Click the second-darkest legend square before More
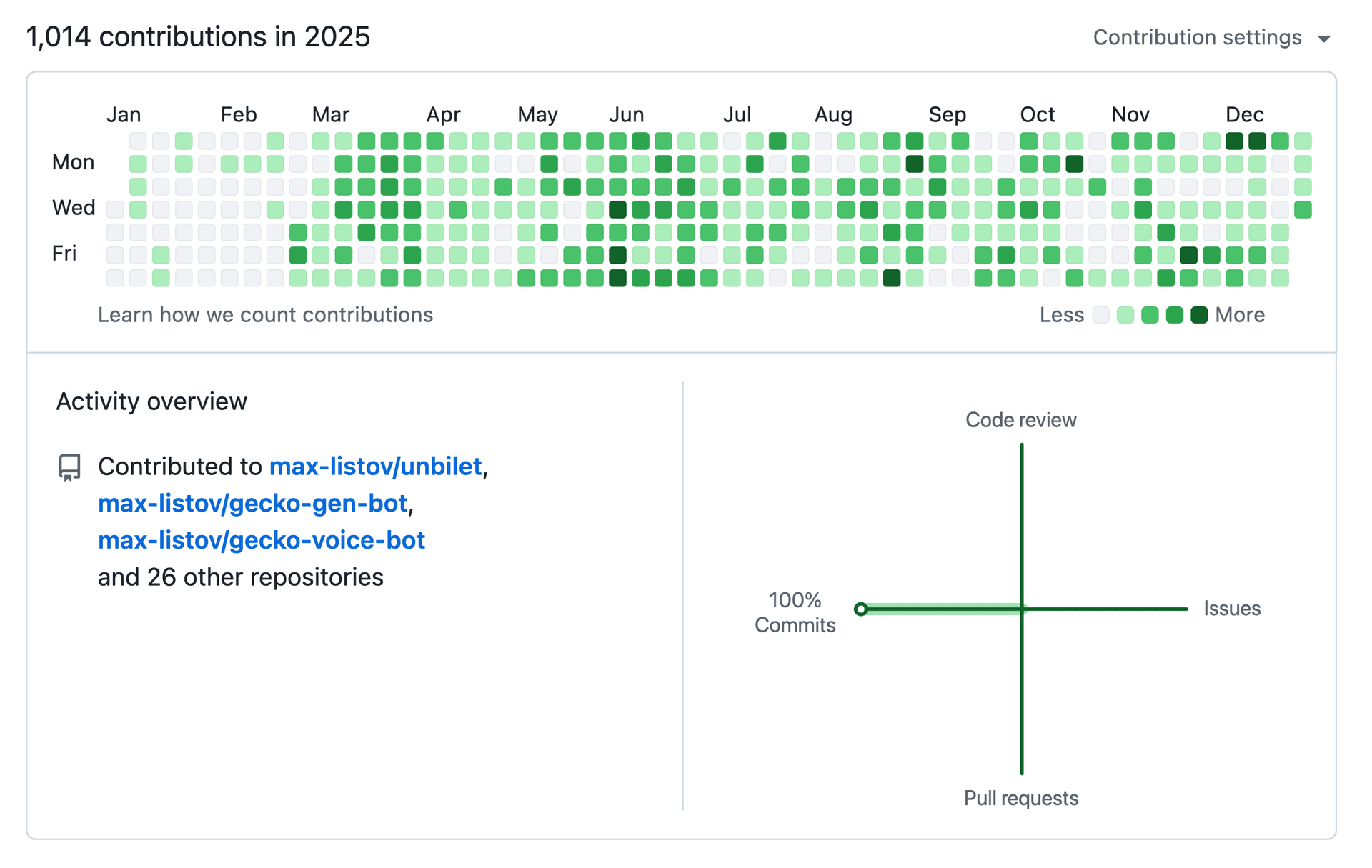1372x868 pixels. click(1175, 315)
